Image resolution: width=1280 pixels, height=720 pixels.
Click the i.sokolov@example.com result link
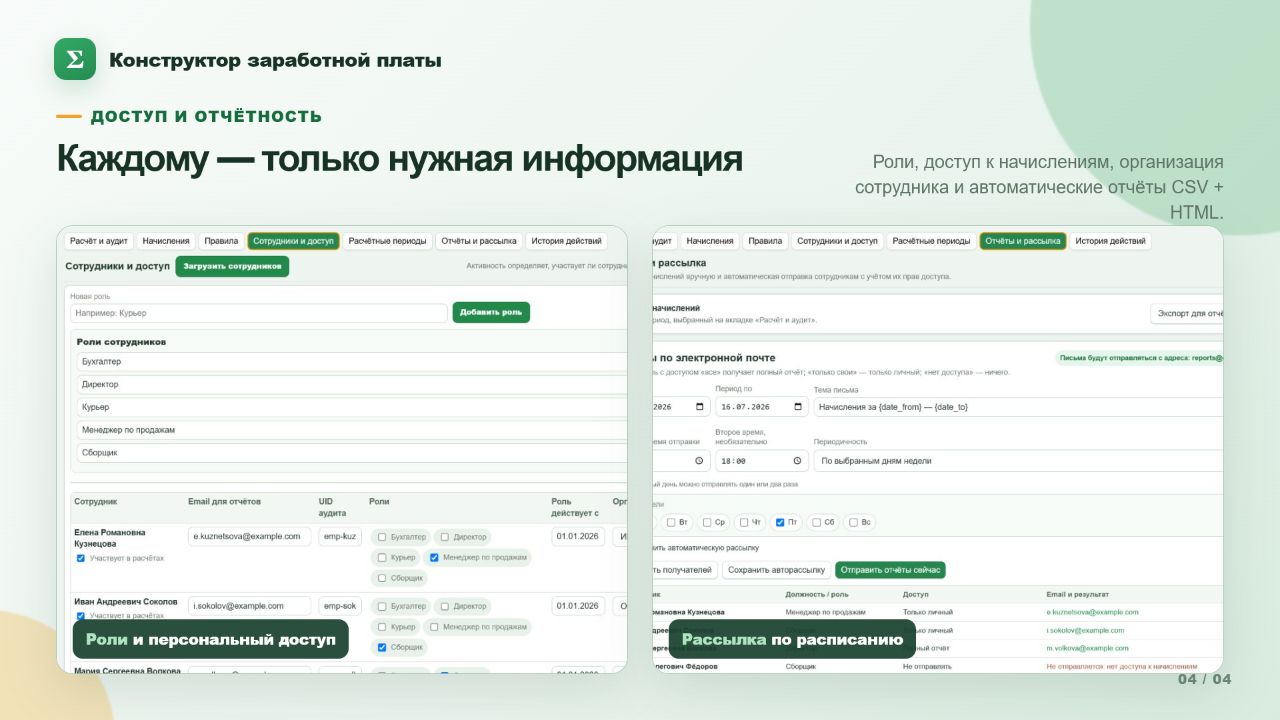[1085, 630]
